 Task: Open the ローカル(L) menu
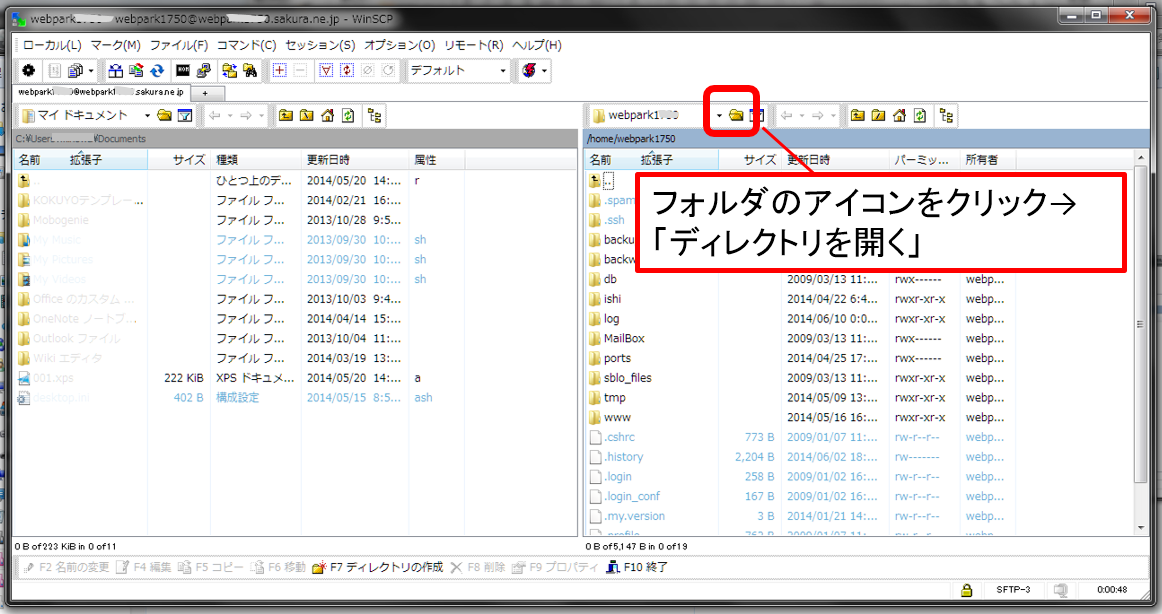[52, 45]
